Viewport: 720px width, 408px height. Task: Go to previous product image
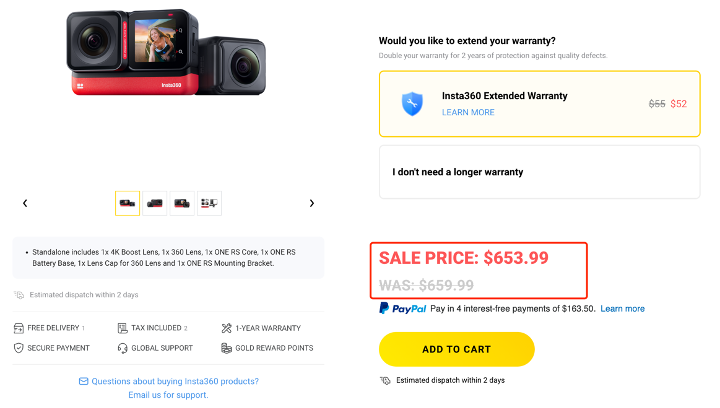click(x=25, y=203)
